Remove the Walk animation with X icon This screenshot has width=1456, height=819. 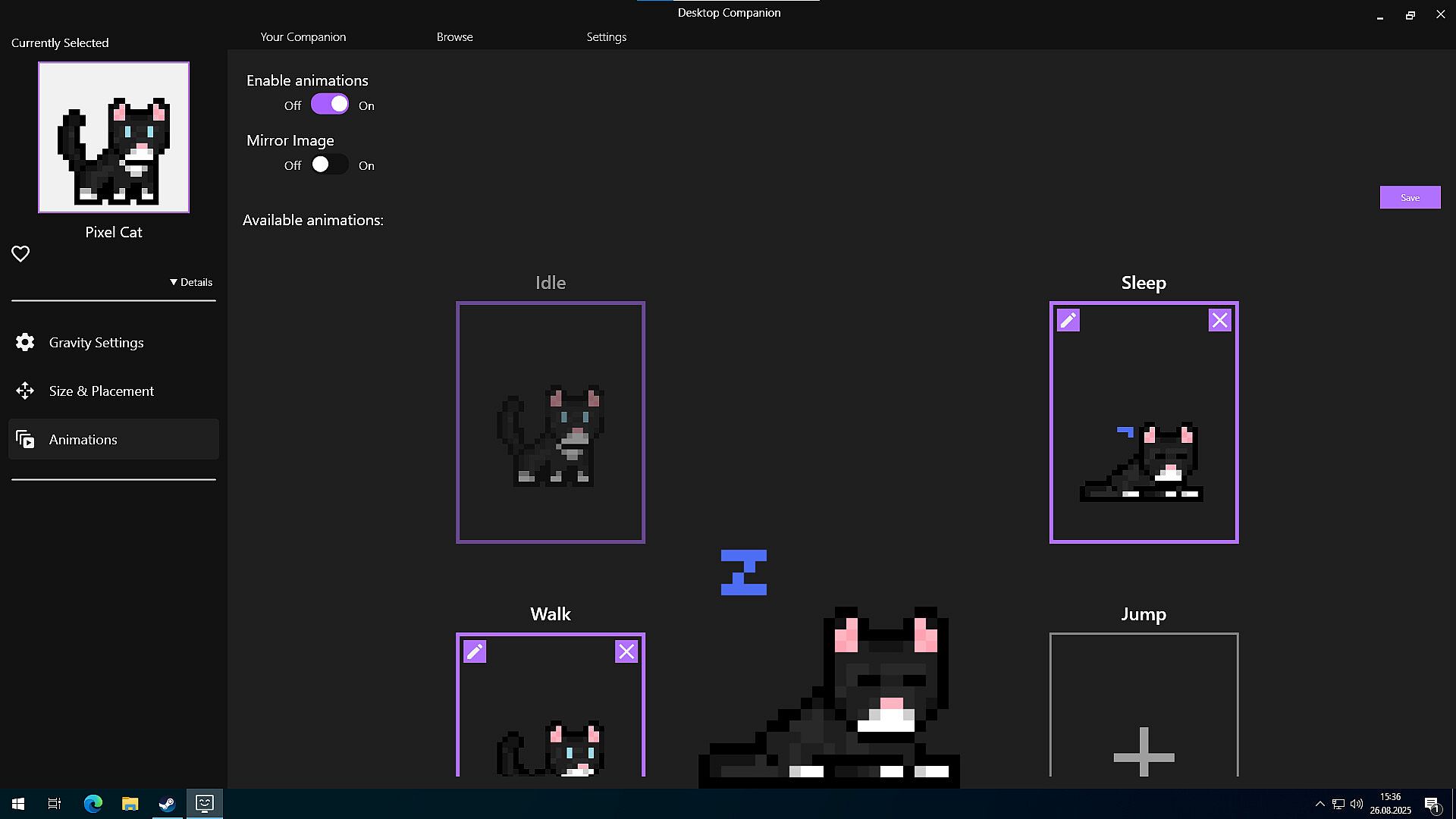click(626, 652)
